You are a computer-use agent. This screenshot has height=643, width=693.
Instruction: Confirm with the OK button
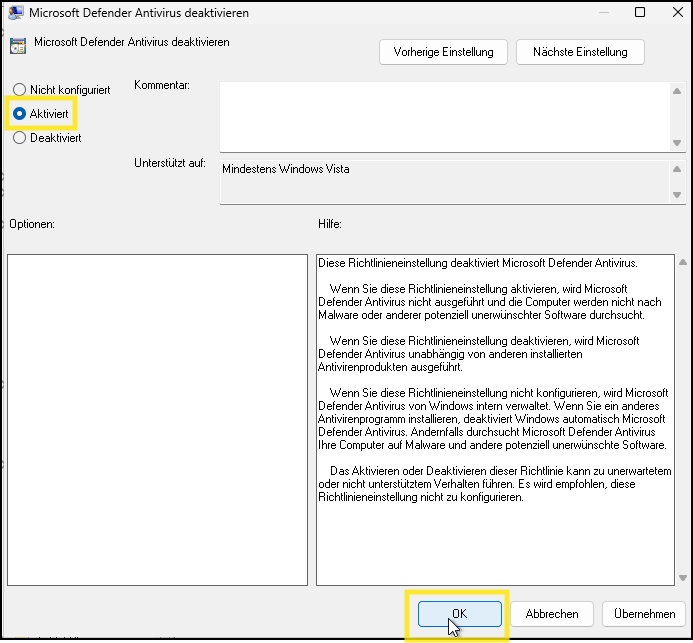click(460, 613)
